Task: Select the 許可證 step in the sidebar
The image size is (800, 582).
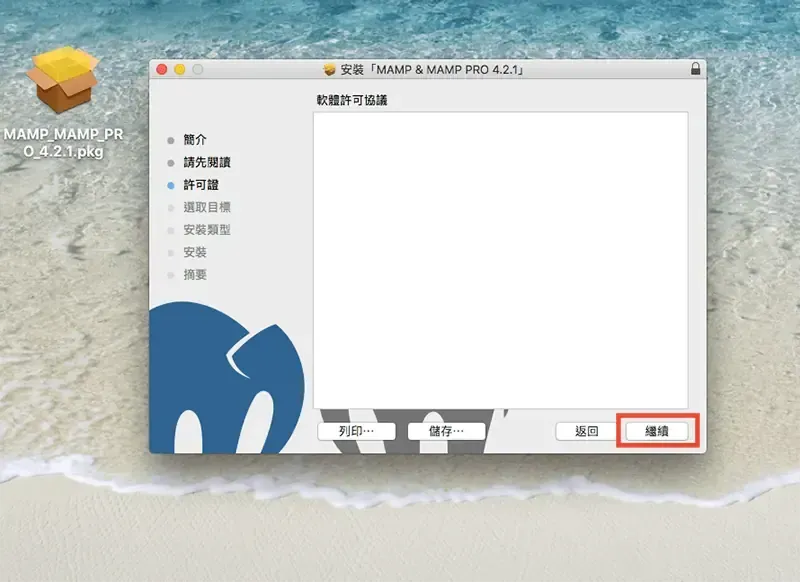Action: (x=201, y=185)
